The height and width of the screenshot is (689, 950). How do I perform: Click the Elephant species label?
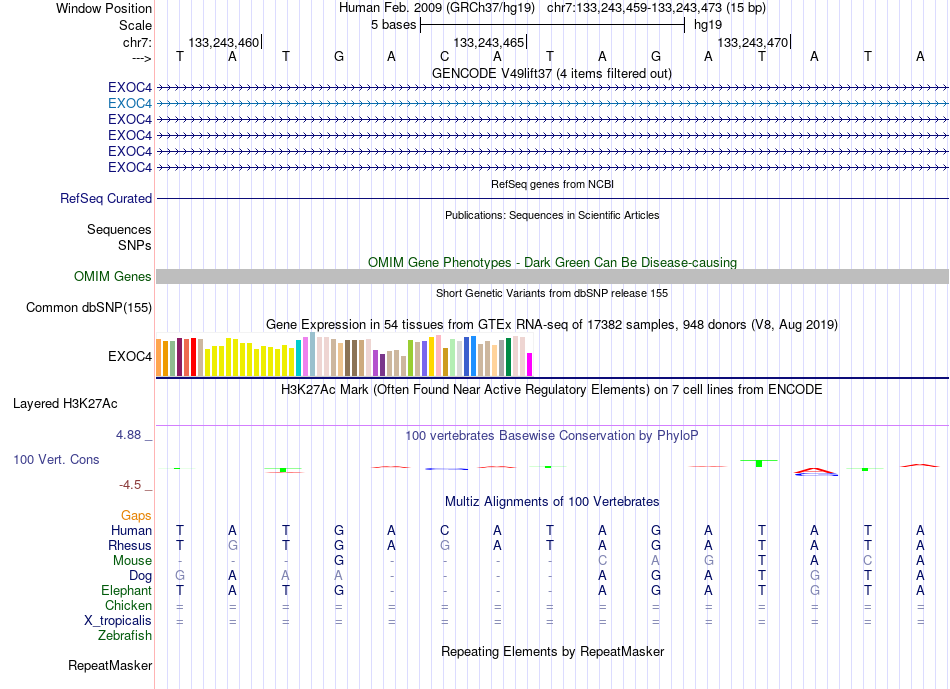pyautogui.click(x=126, y=591)
